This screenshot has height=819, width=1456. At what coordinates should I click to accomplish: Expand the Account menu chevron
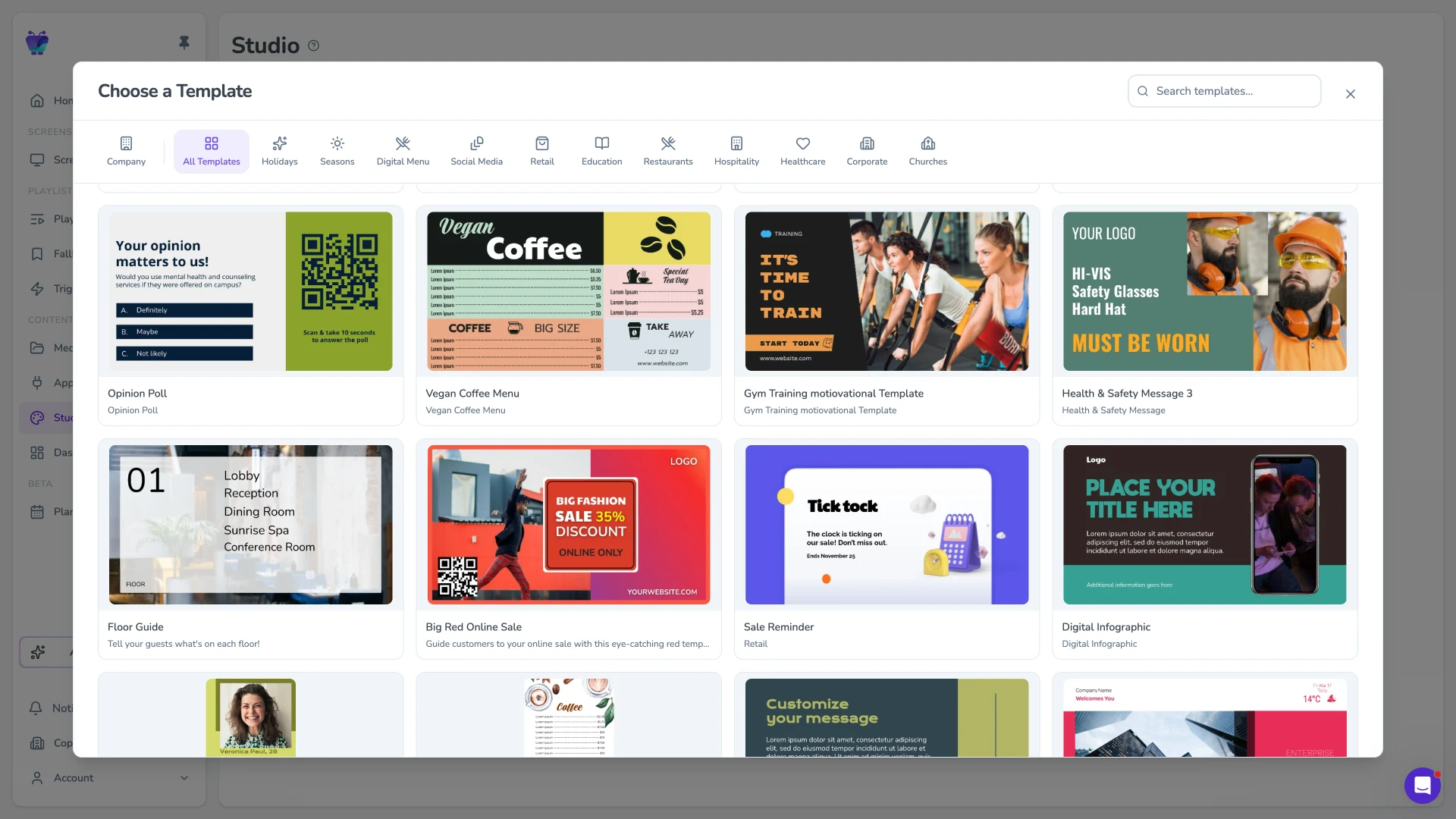[184, 778]
